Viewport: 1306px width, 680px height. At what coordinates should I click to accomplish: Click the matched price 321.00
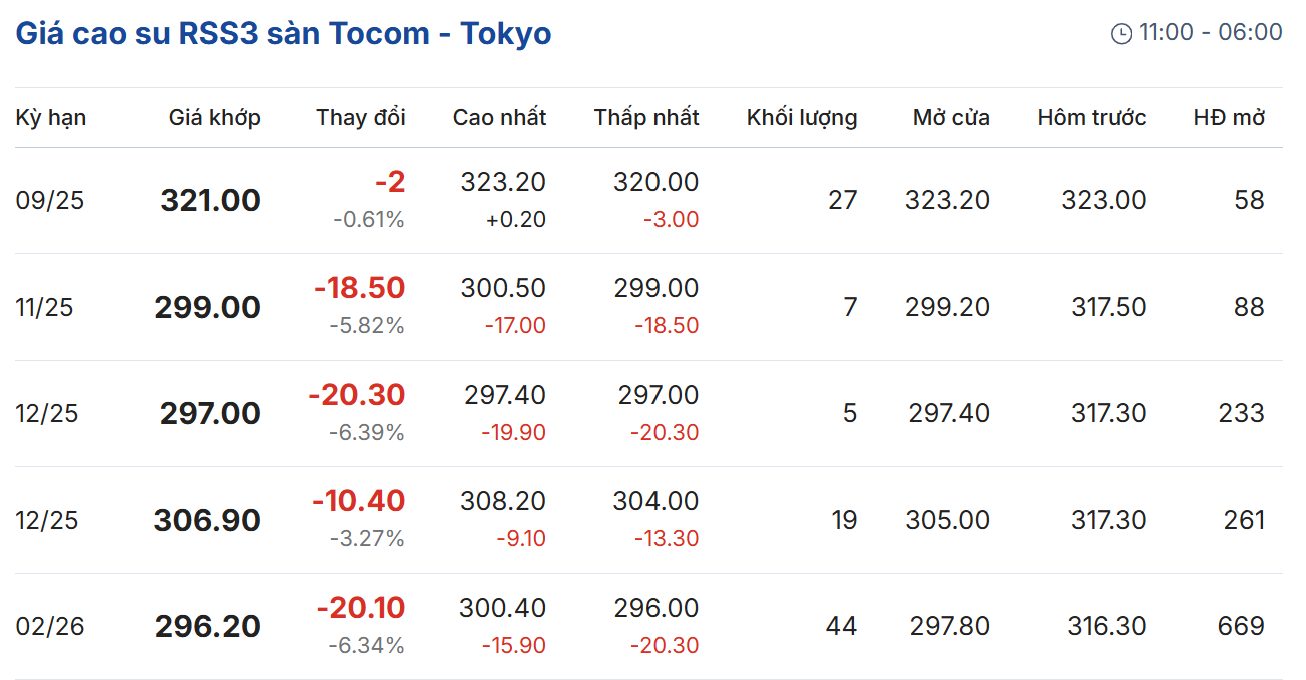pos(210,200)
